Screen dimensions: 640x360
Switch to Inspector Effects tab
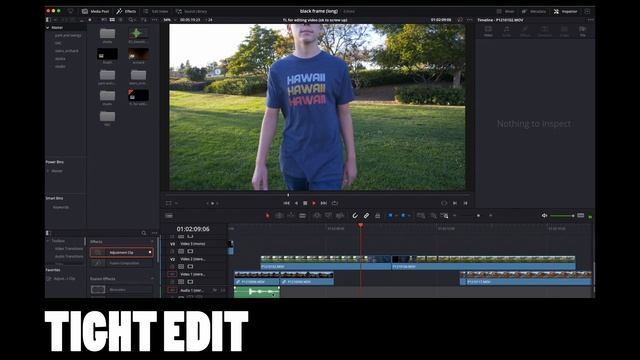[x=525, y=31]
